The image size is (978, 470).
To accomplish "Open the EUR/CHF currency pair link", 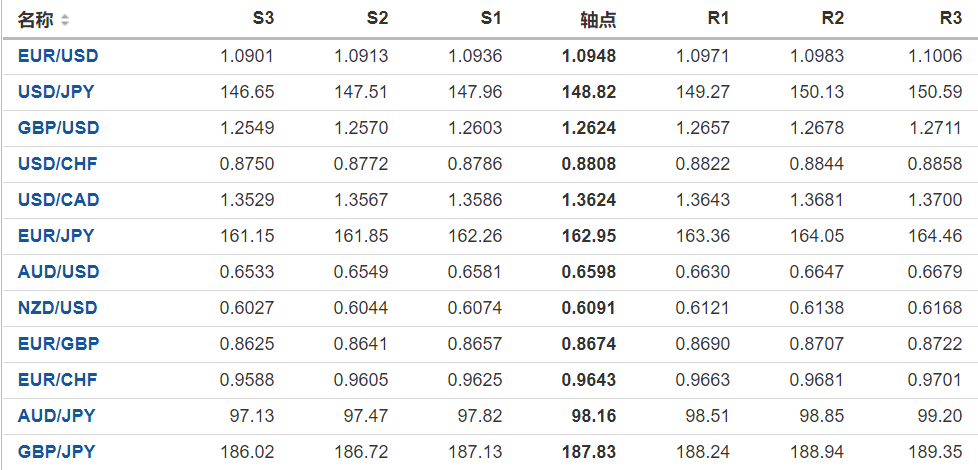I will [58, 380].
